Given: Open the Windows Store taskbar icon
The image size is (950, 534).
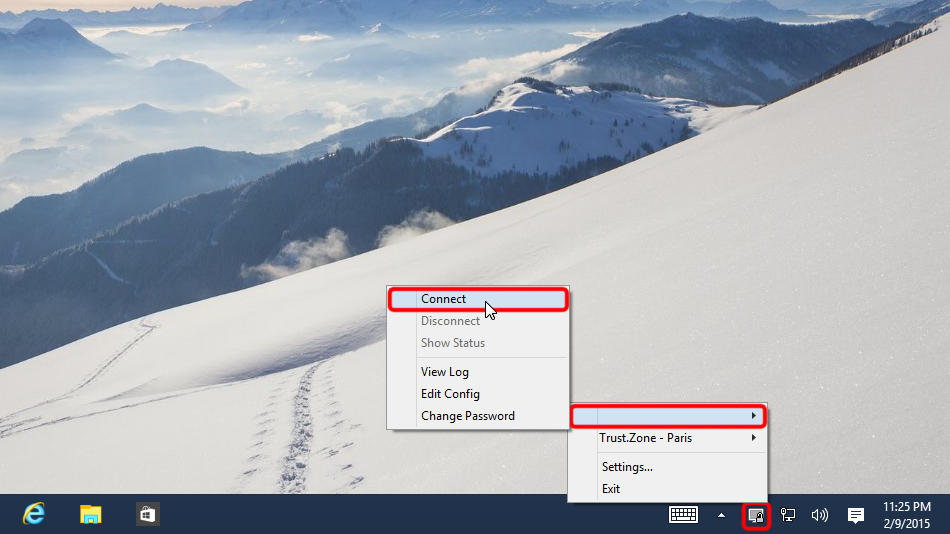Looking at the screenshot, I should tap(148, 514).
